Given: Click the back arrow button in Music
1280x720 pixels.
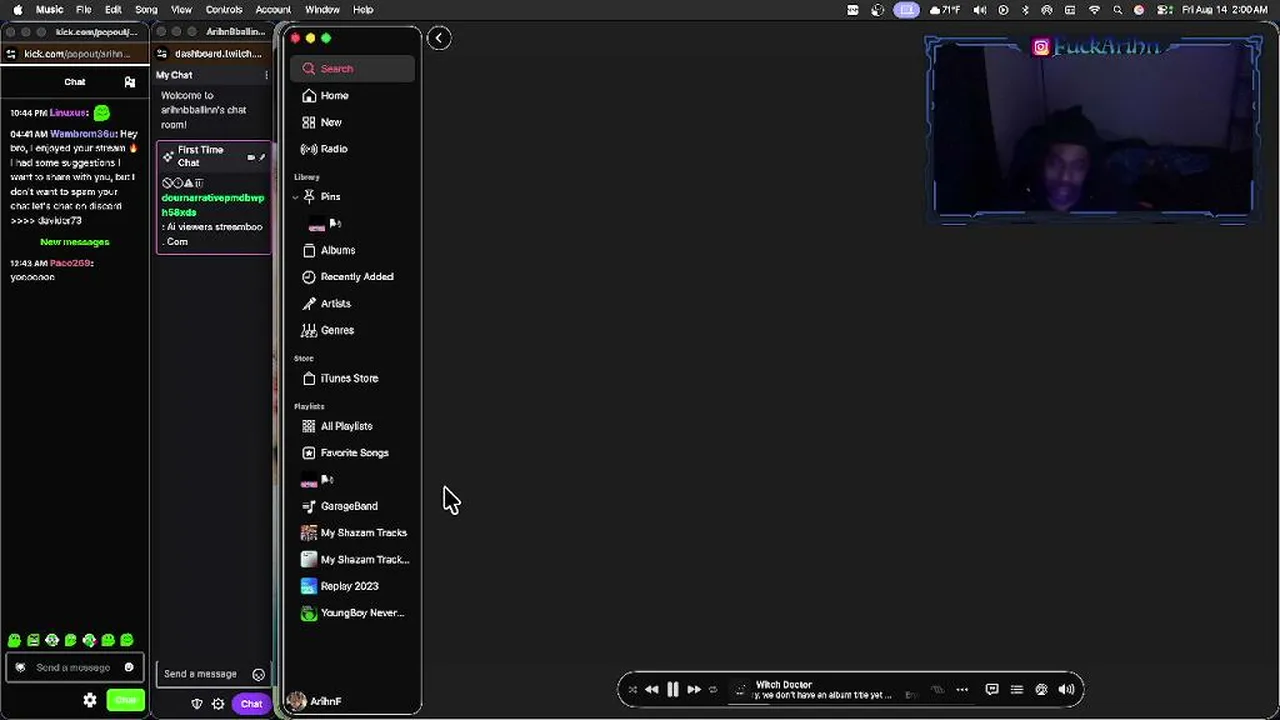Looking at the screenshot, I should 439,38.
